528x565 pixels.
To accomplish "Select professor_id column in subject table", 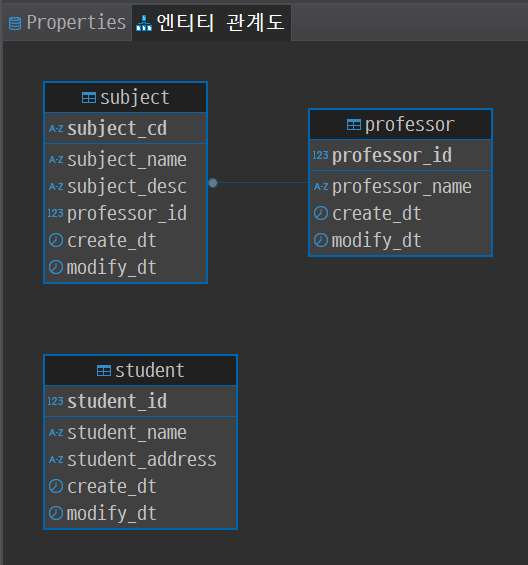I will 125,213.
